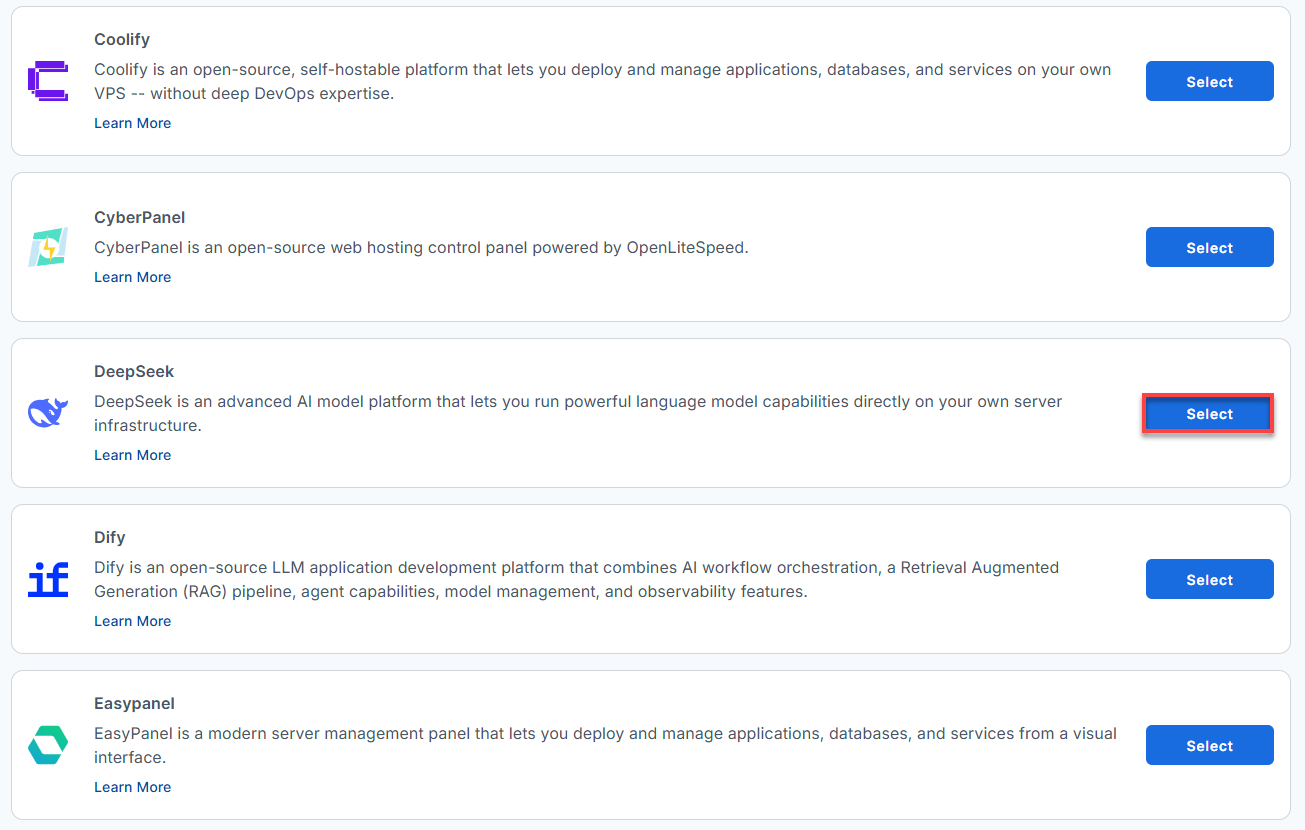Click the Dify heading text
Image resolution: width=1305 pixels, height=830 pixels.
110,538
